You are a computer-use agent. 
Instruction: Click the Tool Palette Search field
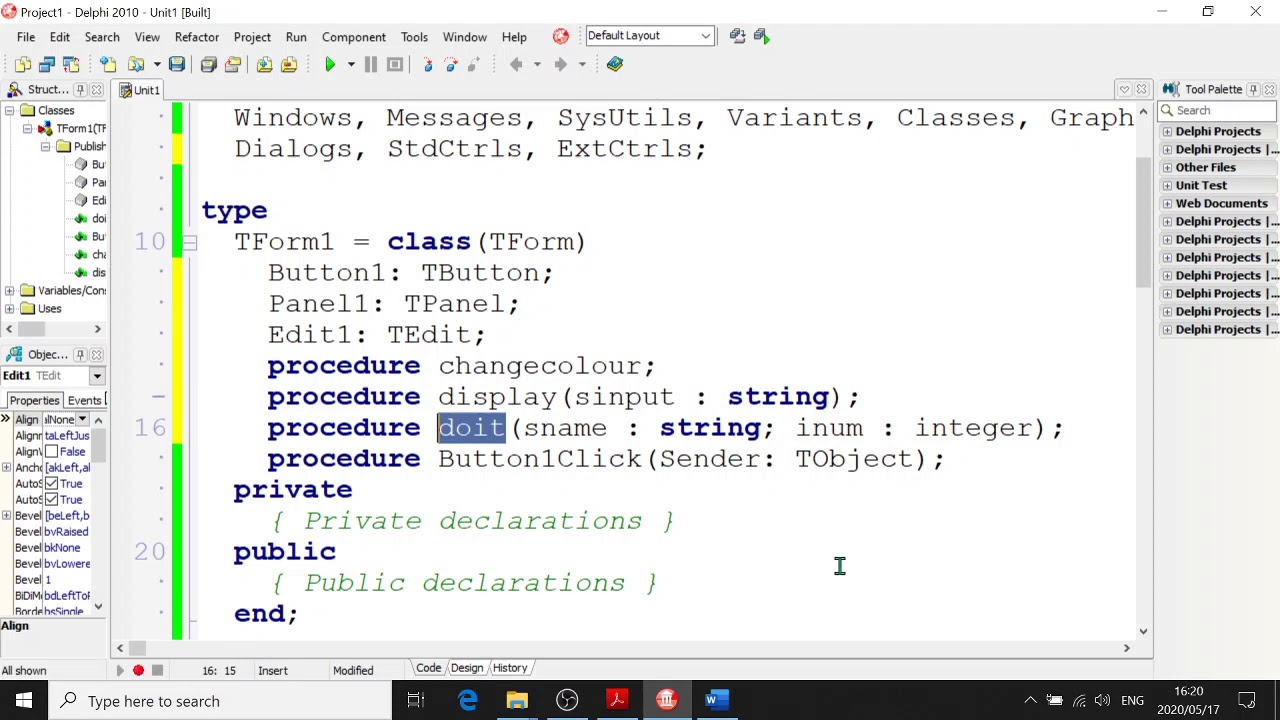pyautogui.click(x=1217, y=111)
